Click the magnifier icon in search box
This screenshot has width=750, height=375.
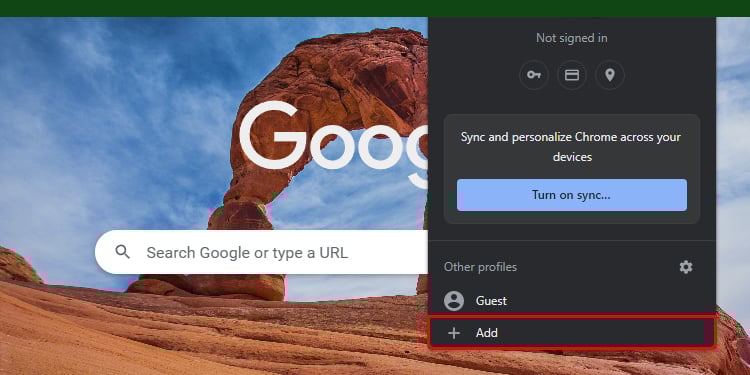click(x=123, y=252)
